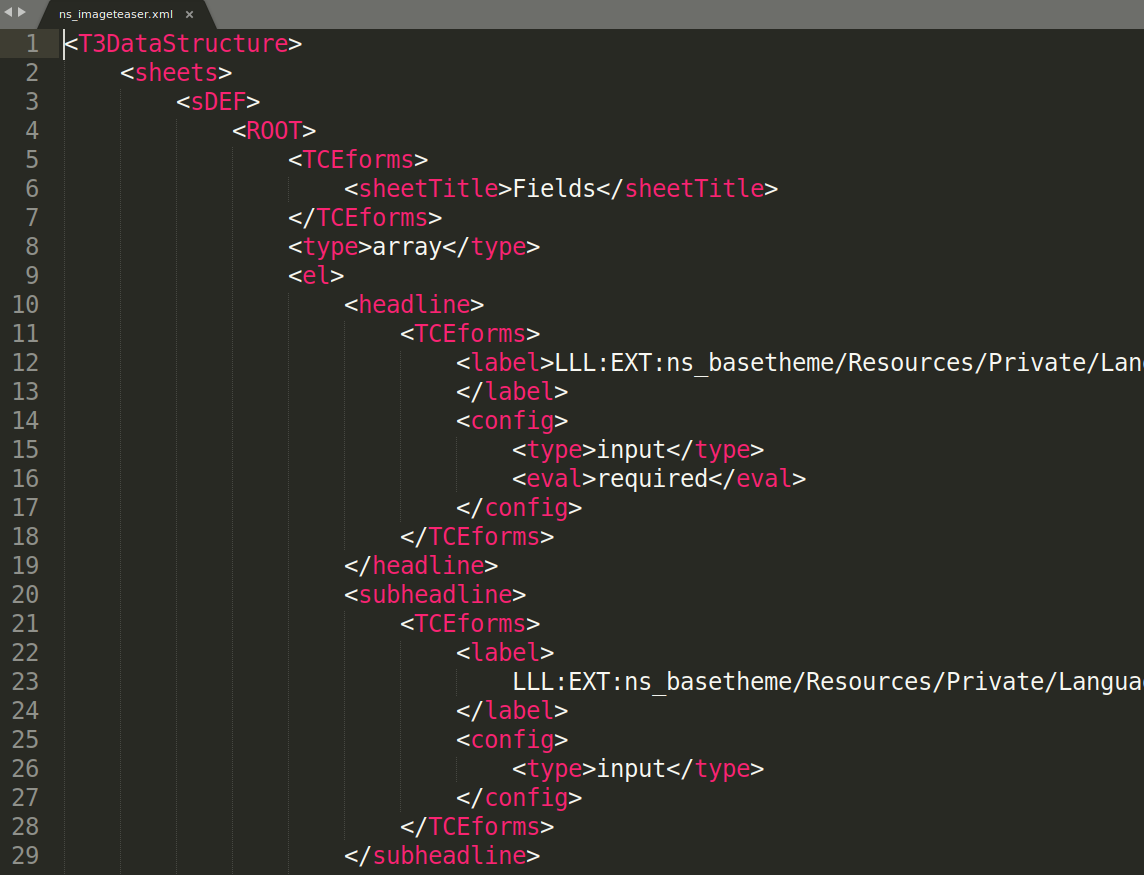Screen dimensions: 1144x875
Task: Click gutter line number 29
Action: (26, 856)
